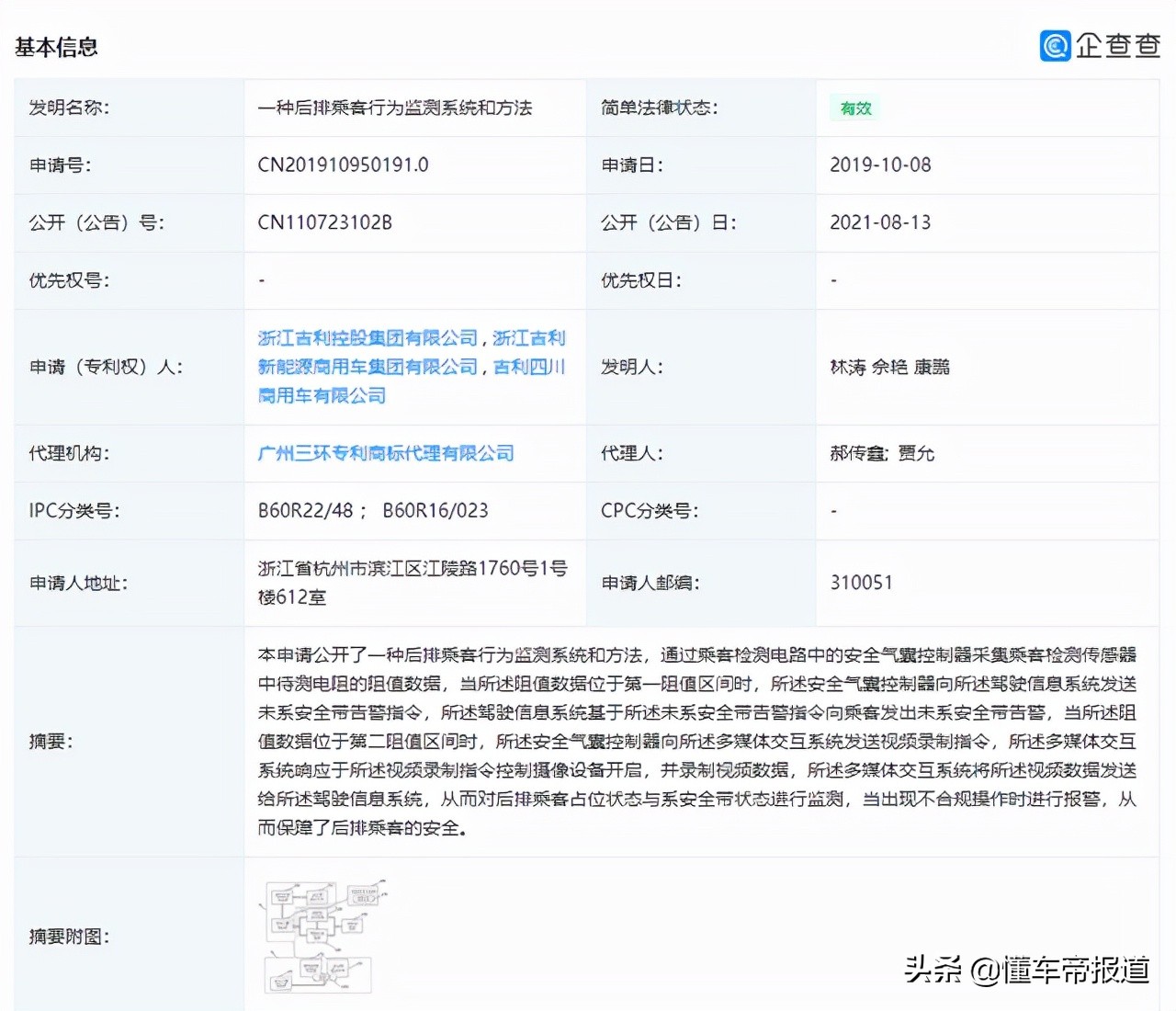The image size is (1176, 1011).
Task: Click the 发明人 label cell
Action: [701, 367]
